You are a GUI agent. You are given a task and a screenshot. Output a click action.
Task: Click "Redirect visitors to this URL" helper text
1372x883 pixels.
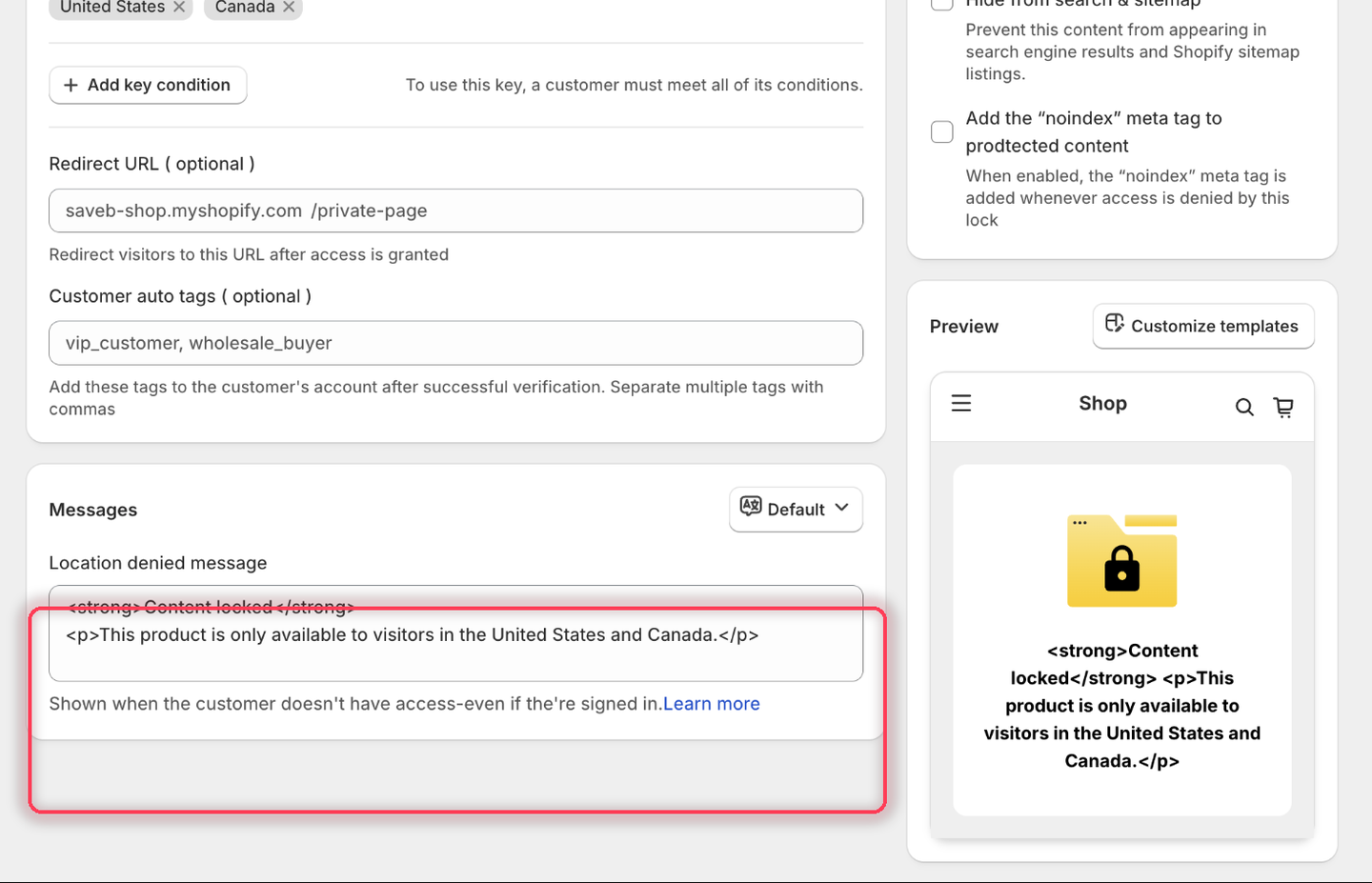(249, 254)
